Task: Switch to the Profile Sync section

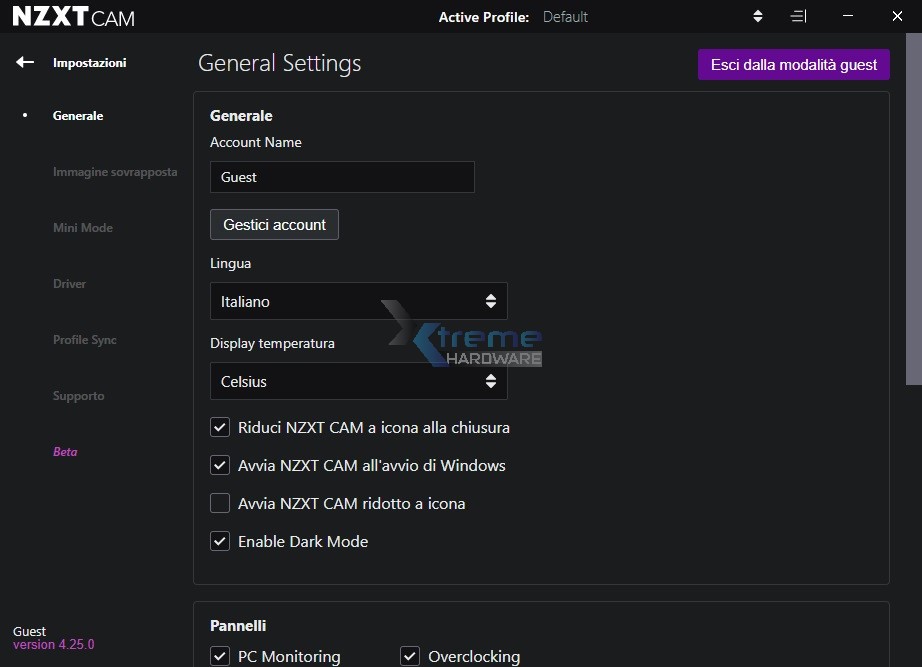Action: click(x=85, y=340)
